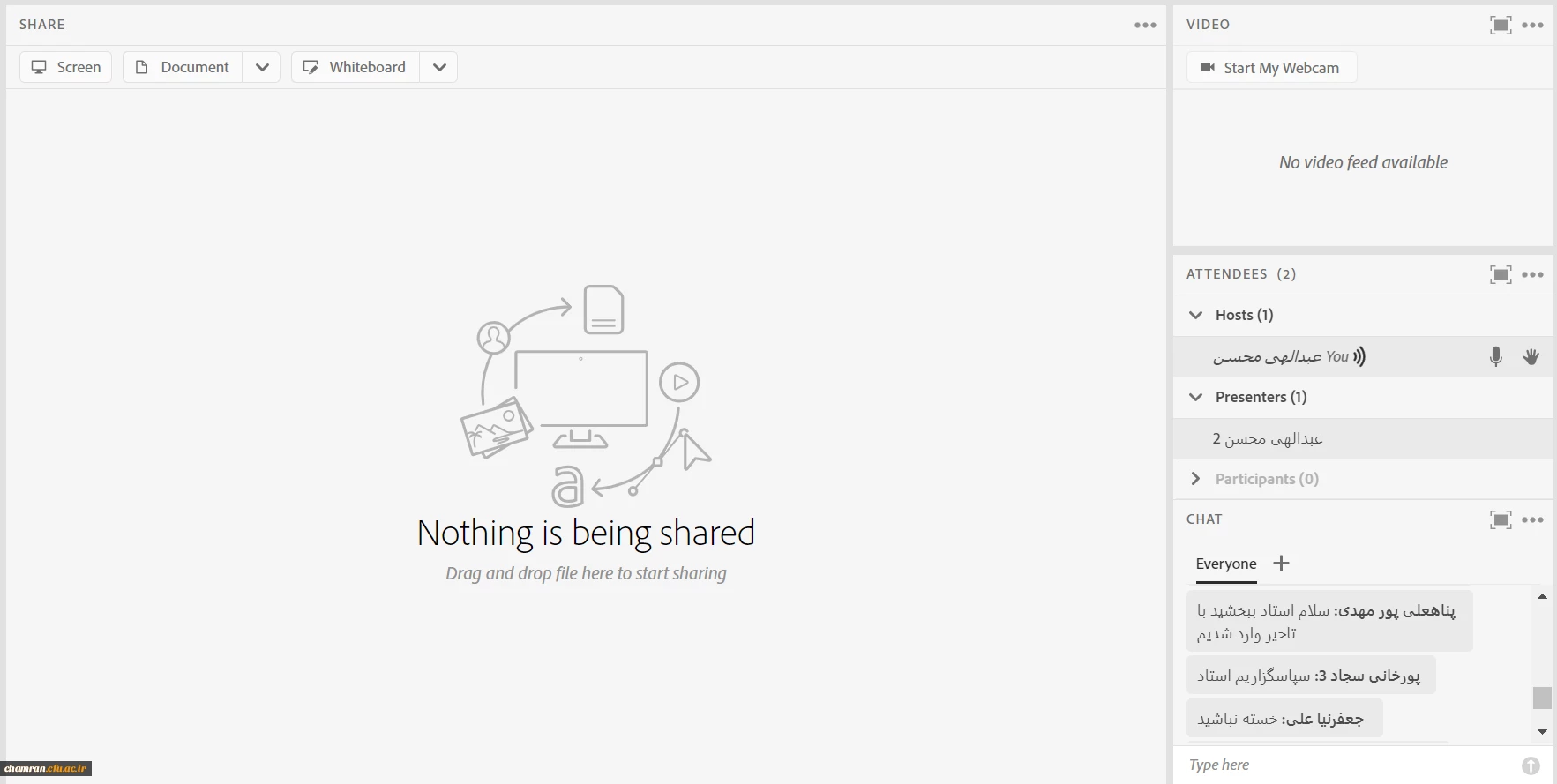Open the Document dropdown arrow

[262, 67]
